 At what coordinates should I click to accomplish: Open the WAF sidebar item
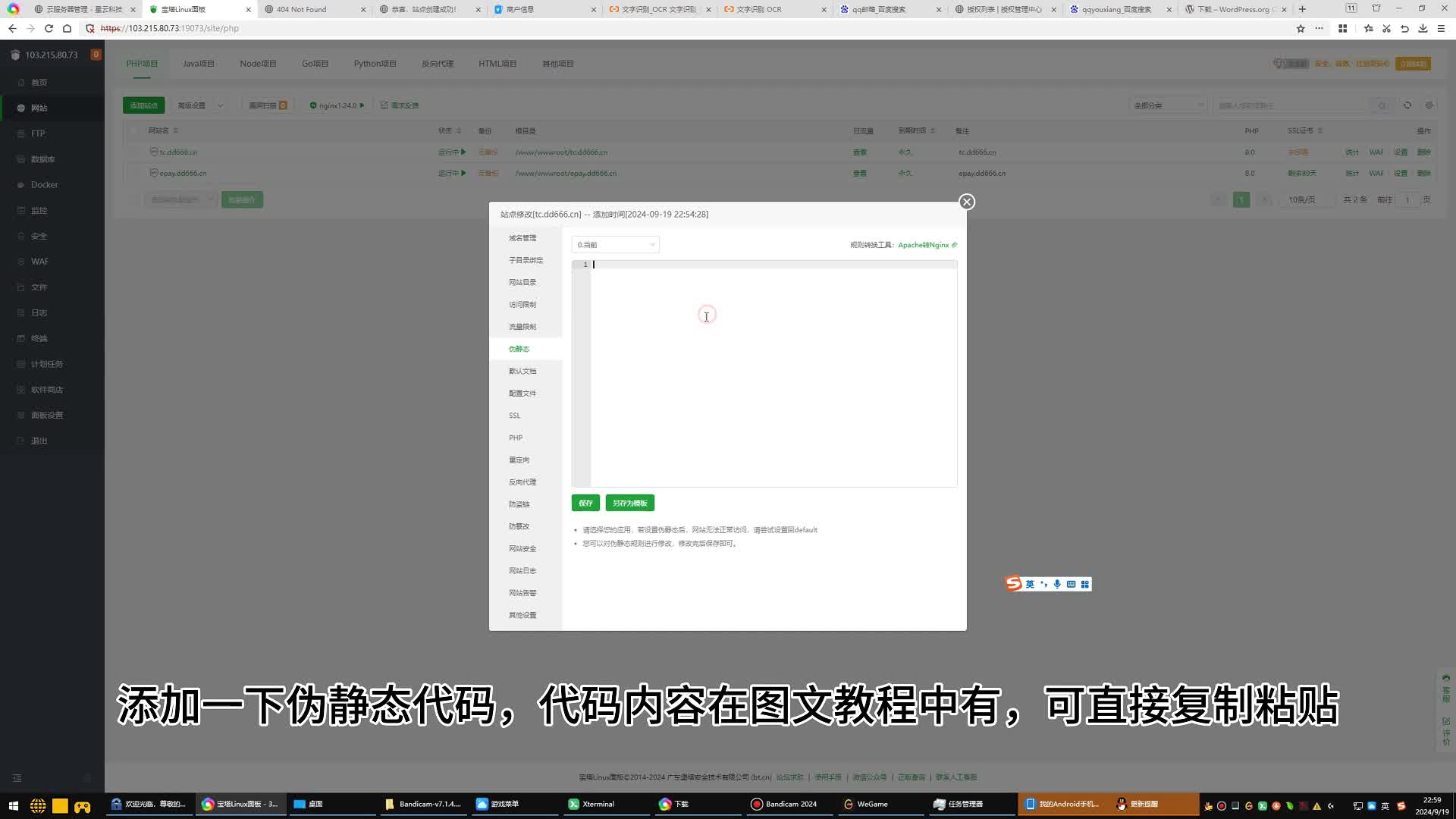click(39, 262)
